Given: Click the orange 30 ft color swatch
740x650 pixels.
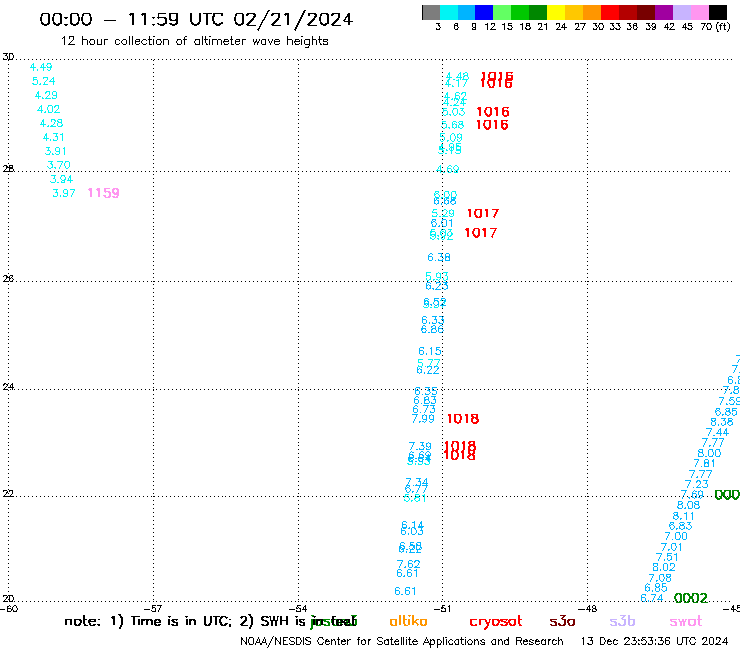Looking at the screenshot, I should tap(592, 12).
